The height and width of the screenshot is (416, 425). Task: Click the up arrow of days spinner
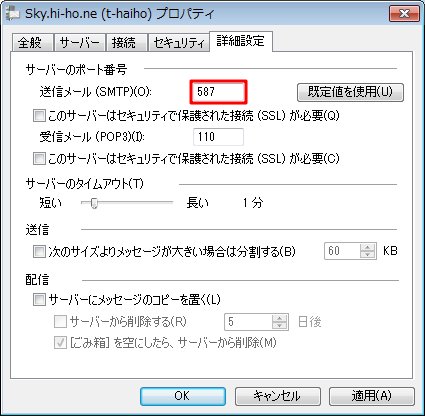[279, 318]
